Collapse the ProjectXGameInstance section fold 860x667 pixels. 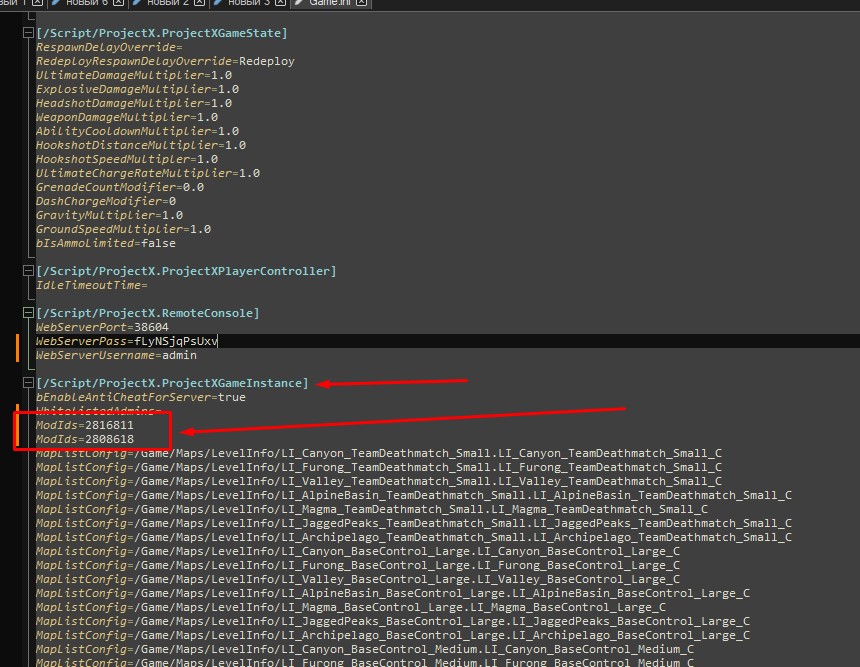pos(27,383)
